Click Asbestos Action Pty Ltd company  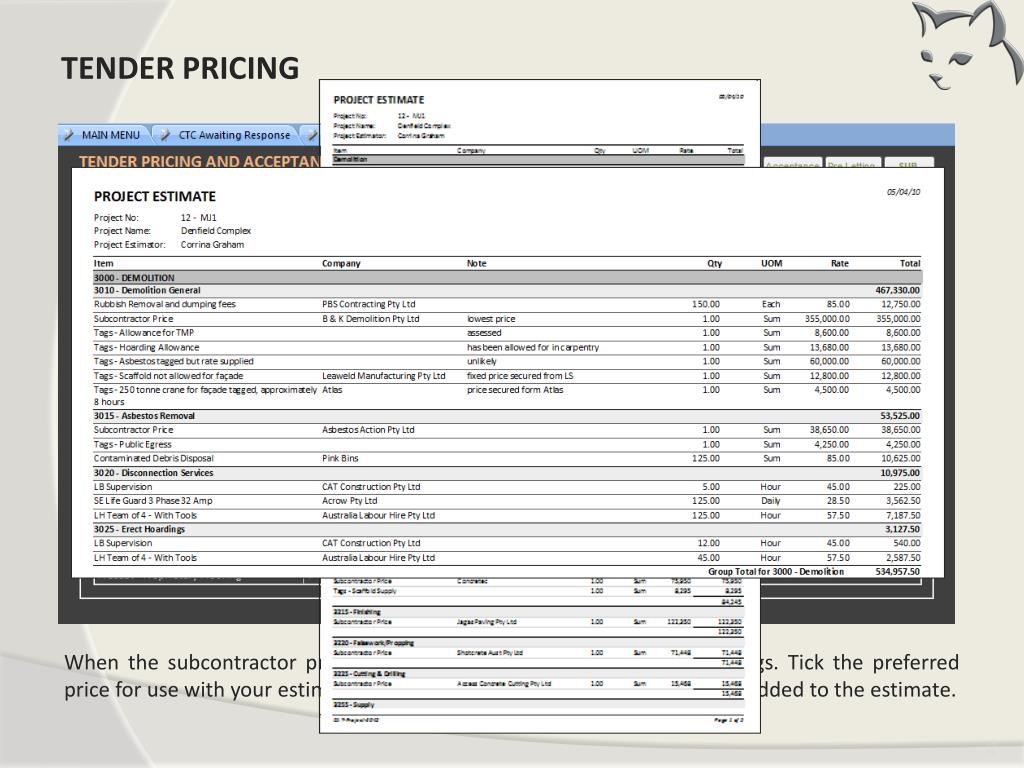[368, 430]
